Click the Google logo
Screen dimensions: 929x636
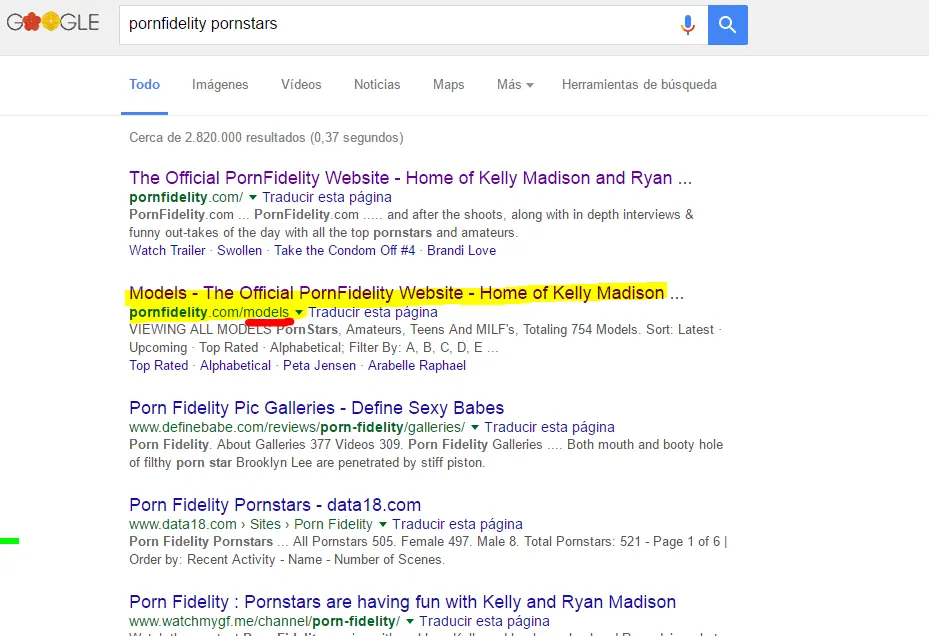tap(53, 23)
